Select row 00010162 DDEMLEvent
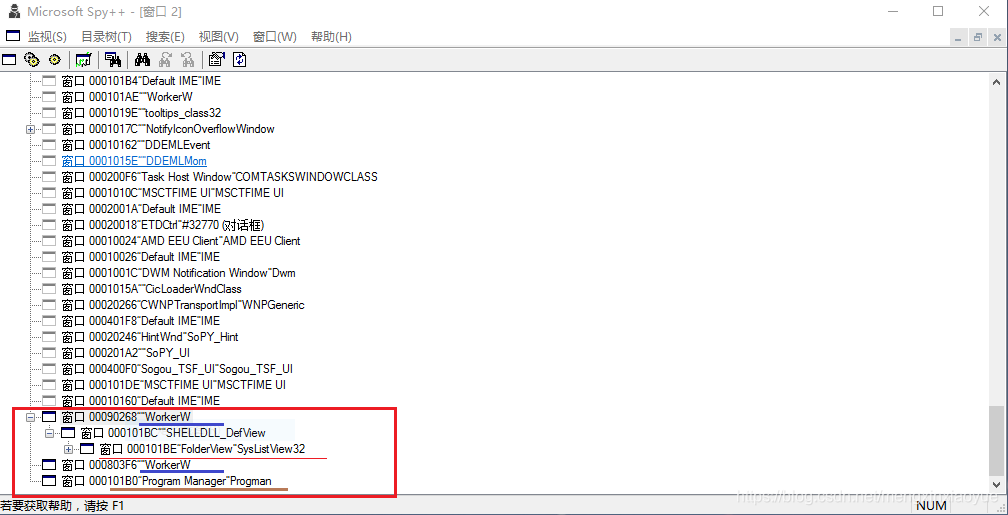Image resolution: width=1008 pixels, height=515 pixels. pyautogui.click(x=136, y=145)
